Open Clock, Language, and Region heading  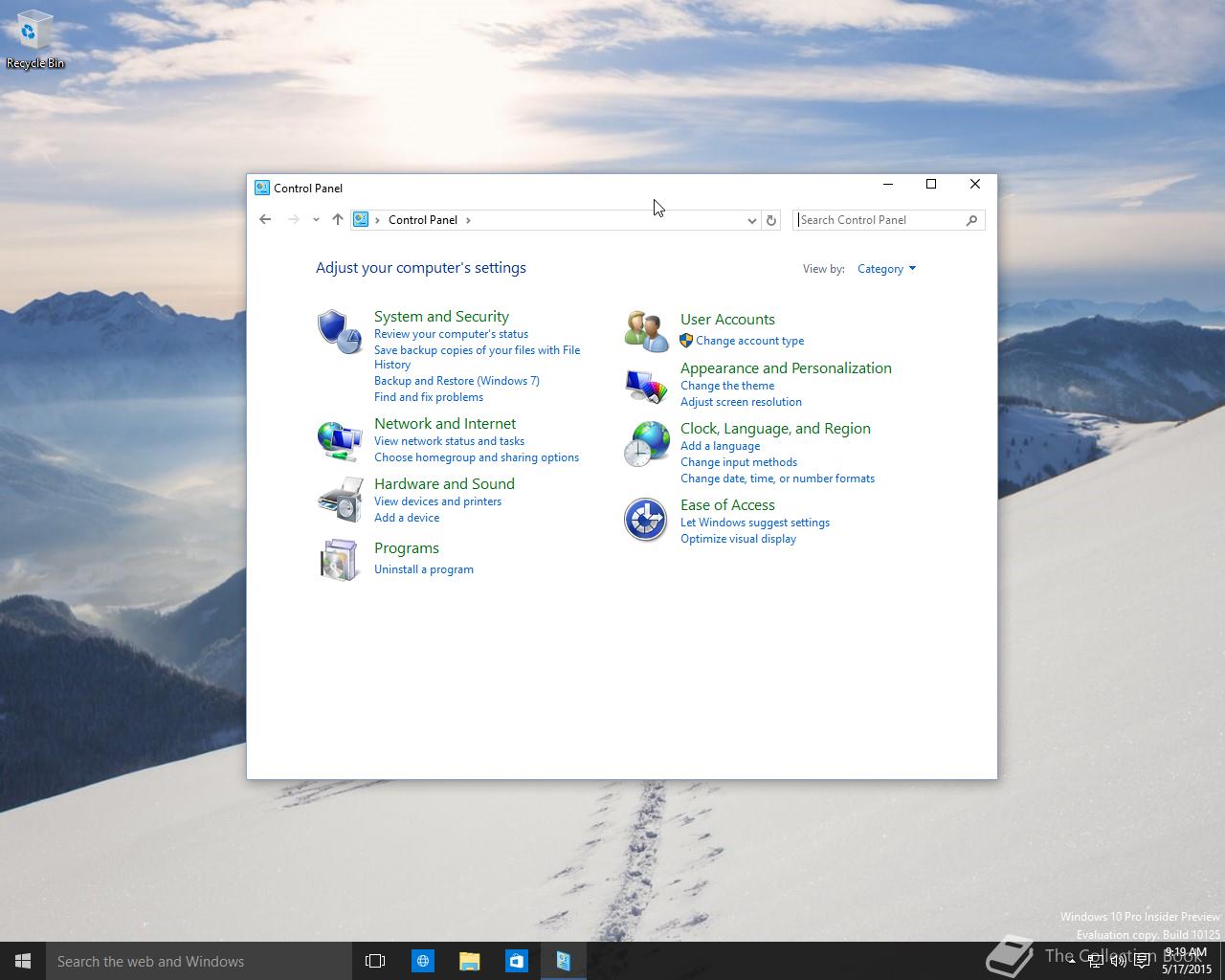point(775,429)
